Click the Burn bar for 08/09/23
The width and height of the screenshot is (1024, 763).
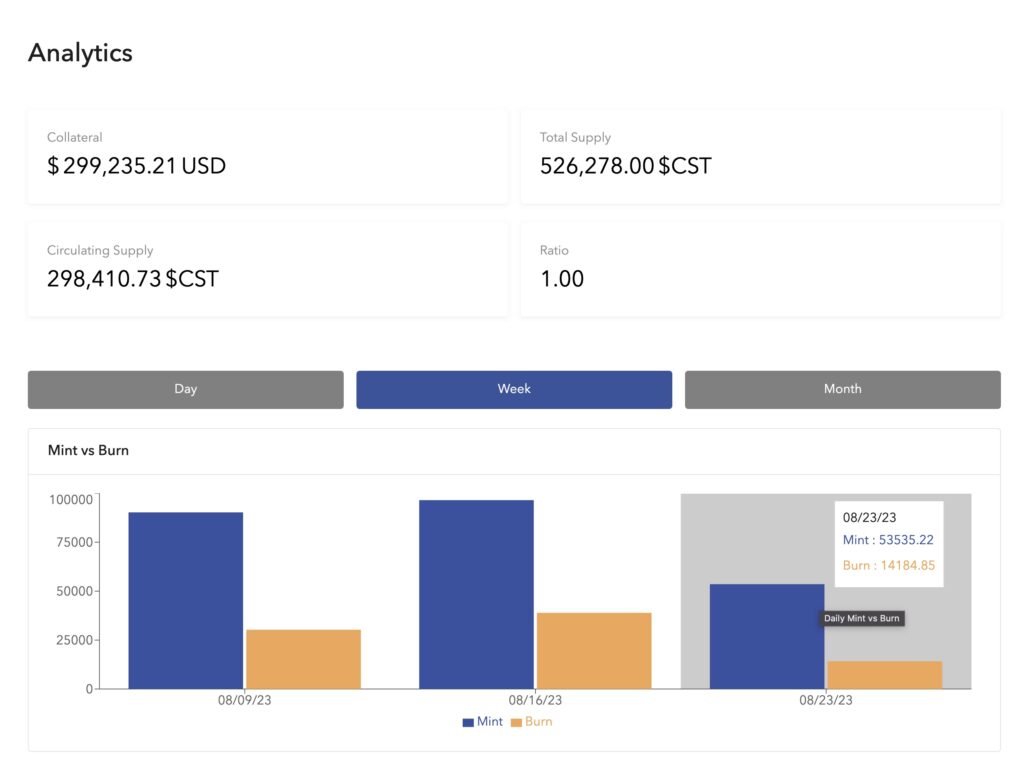(303, 659)
